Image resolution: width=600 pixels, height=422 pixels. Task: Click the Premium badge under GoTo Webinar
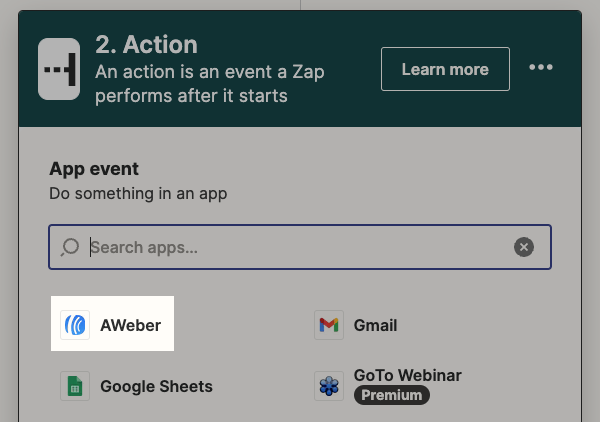coord(392,396)
